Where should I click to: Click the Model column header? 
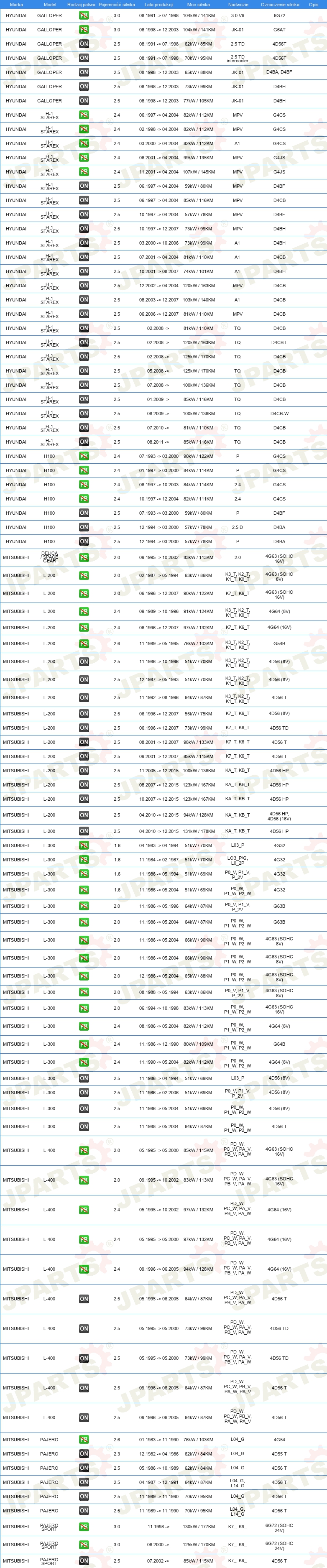[x=50, y=4]
